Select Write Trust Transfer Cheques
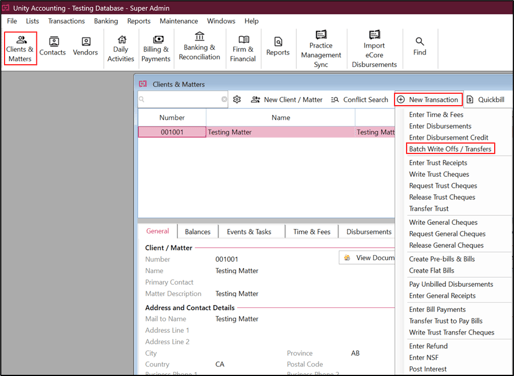The image size is (514, 376). click(x=451, y=332)
